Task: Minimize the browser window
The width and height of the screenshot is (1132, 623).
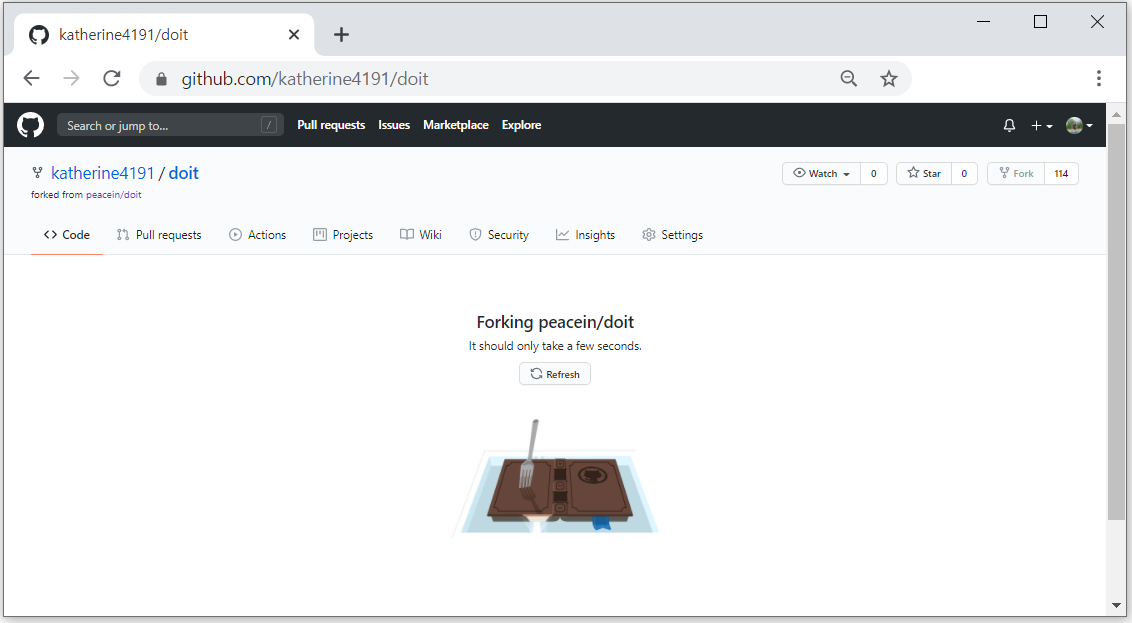Action: 983,22
